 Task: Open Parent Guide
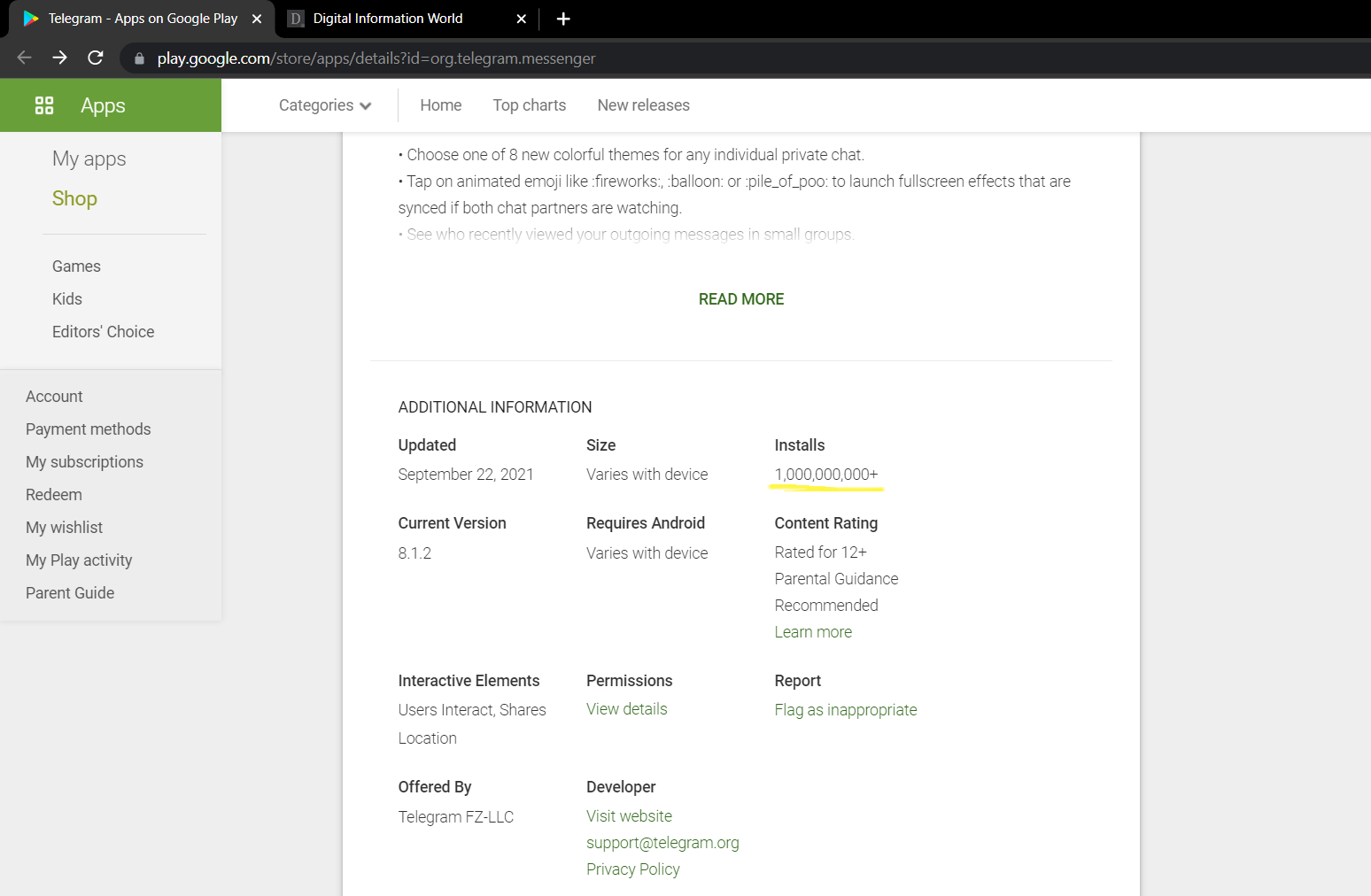point(70,593)
